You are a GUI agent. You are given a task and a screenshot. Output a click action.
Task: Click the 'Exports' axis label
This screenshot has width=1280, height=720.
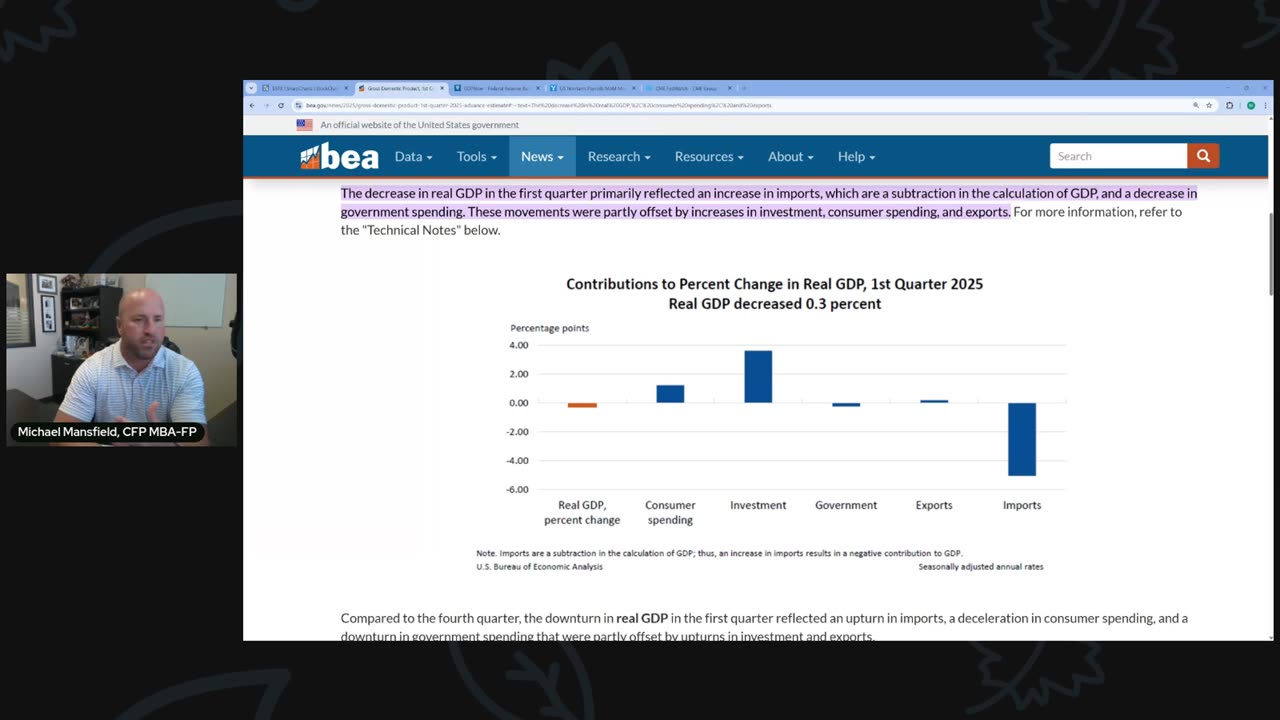934,505
